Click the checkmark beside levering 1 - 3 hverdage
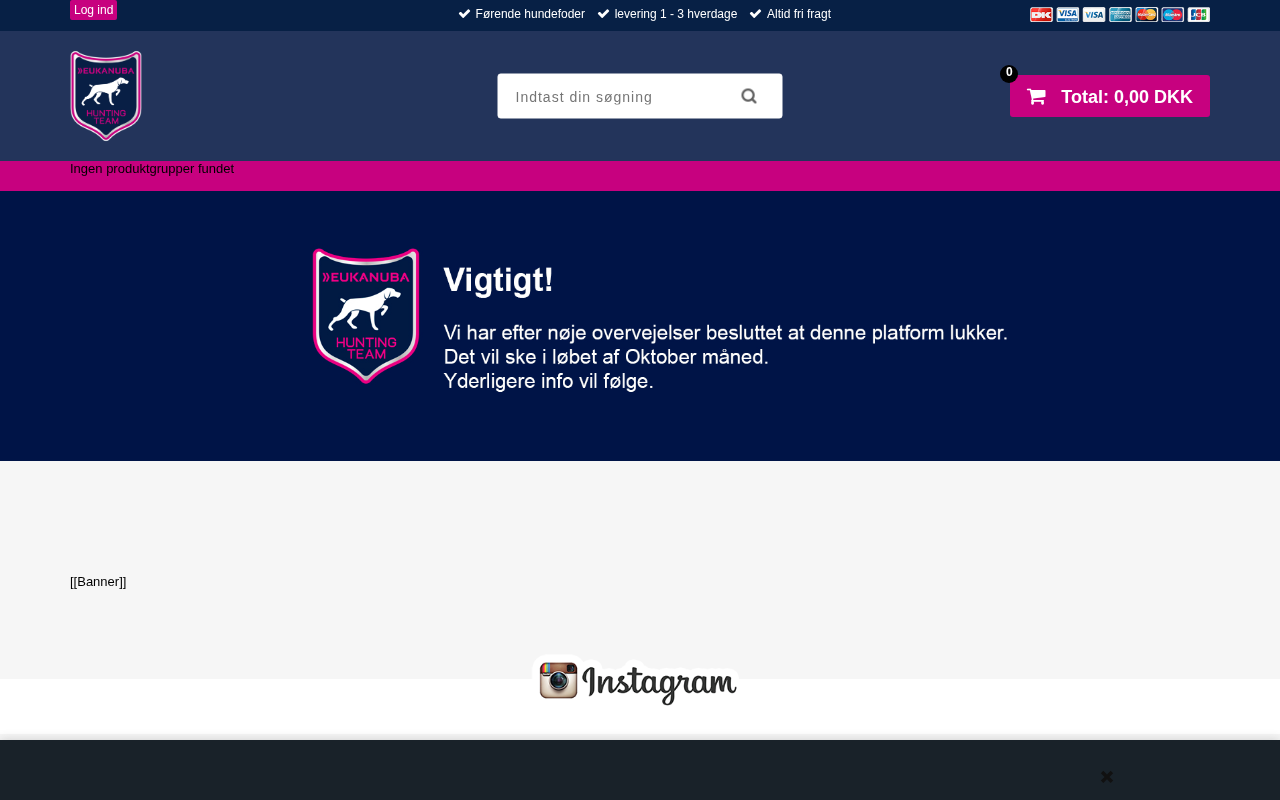The width and height of the screenshot is (1280, 800). point(603,14)
